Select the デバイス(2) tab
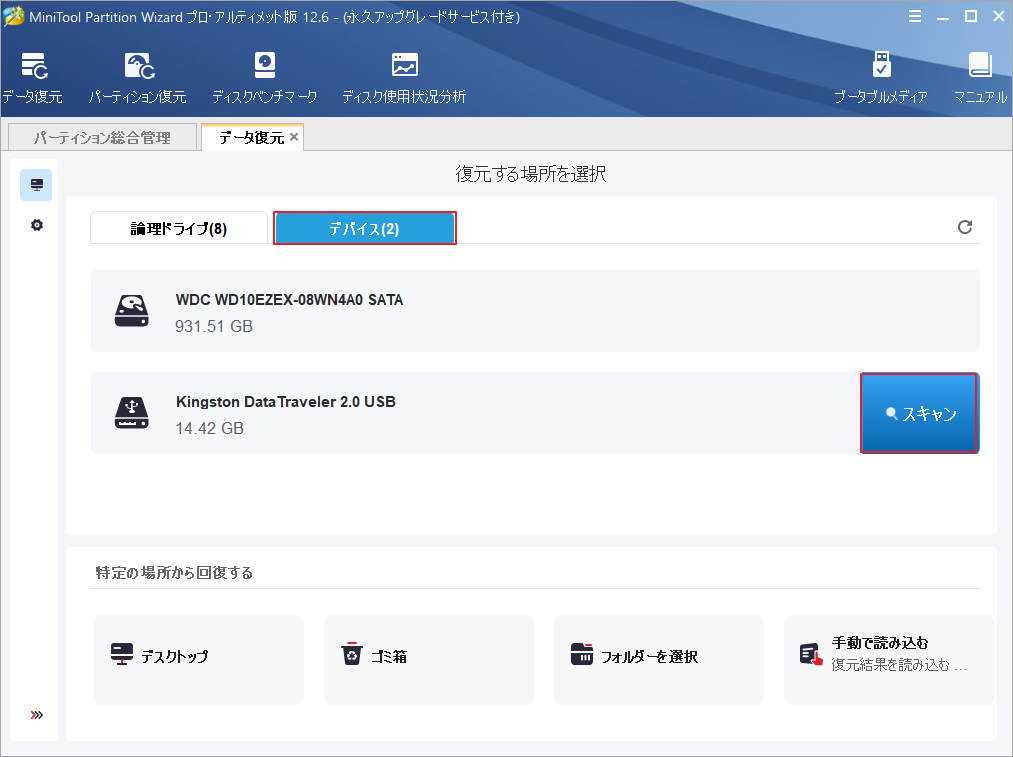Image resolution: width=1013 pixels, height=757 pixels. click(364, 227)
